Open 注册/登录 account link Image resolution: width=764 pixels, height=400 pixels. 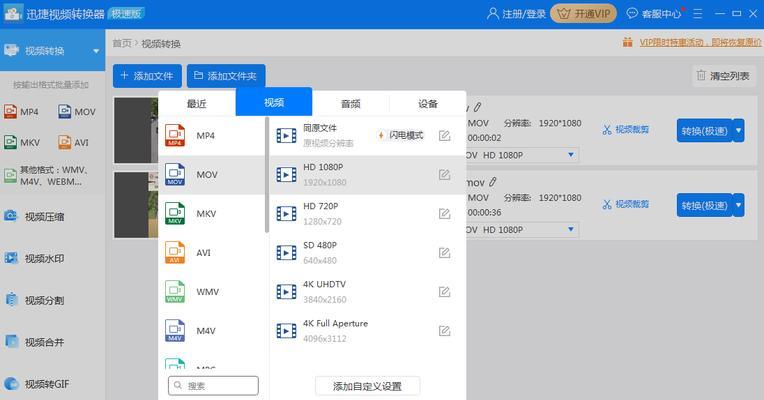(x=516, y=14)
